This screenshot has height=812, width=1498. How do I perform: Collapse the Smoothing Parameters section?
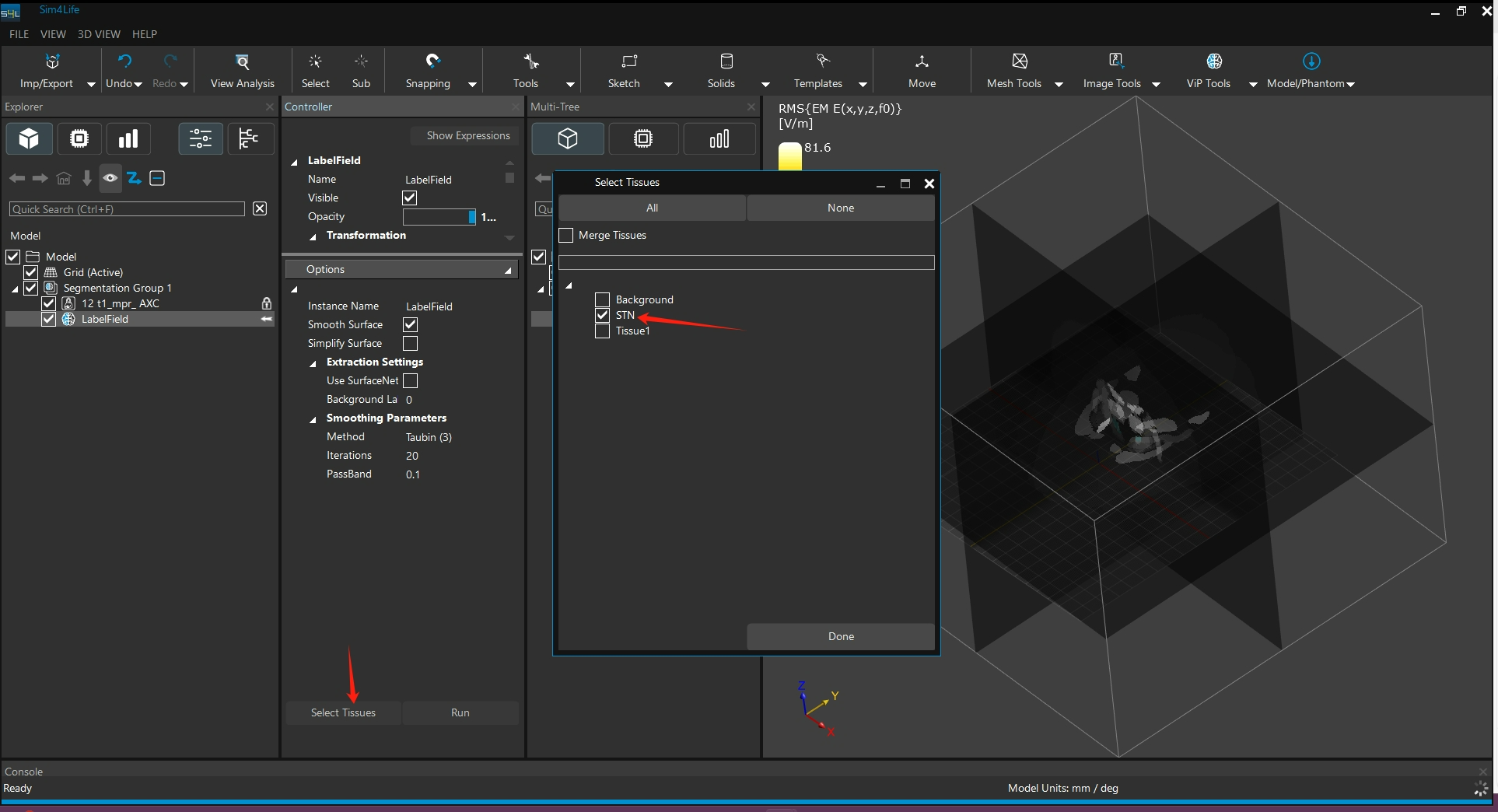[313, 419]
